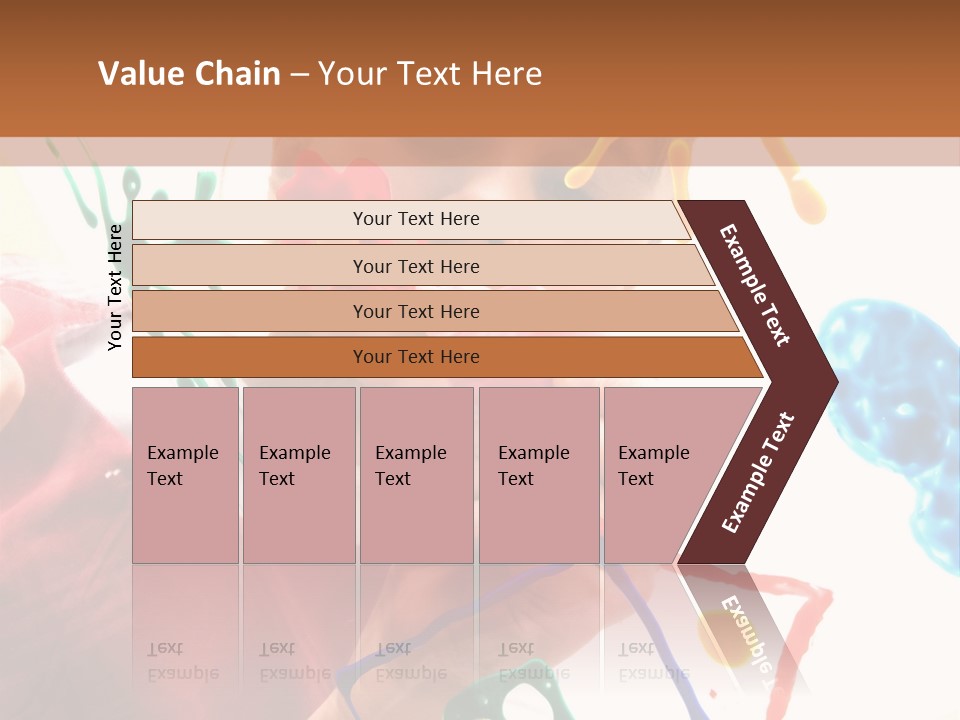Click the slide title 'Value Chain – Your Text Here'
Viewport: 960px width, 720px height.
320,74
